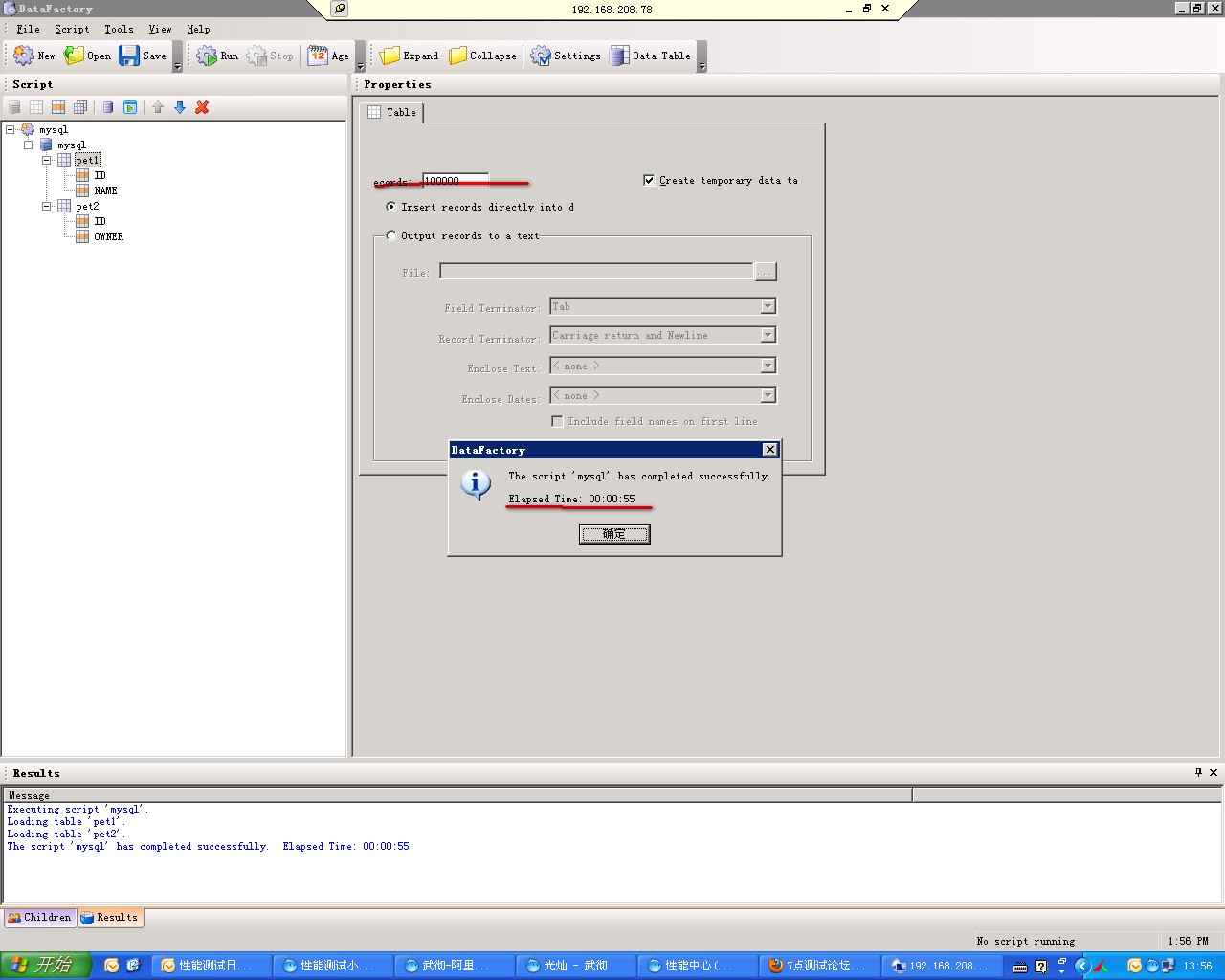Collapse the mysql database node
This screenshot has width=1225, height=980.
[x=29, y=145]
